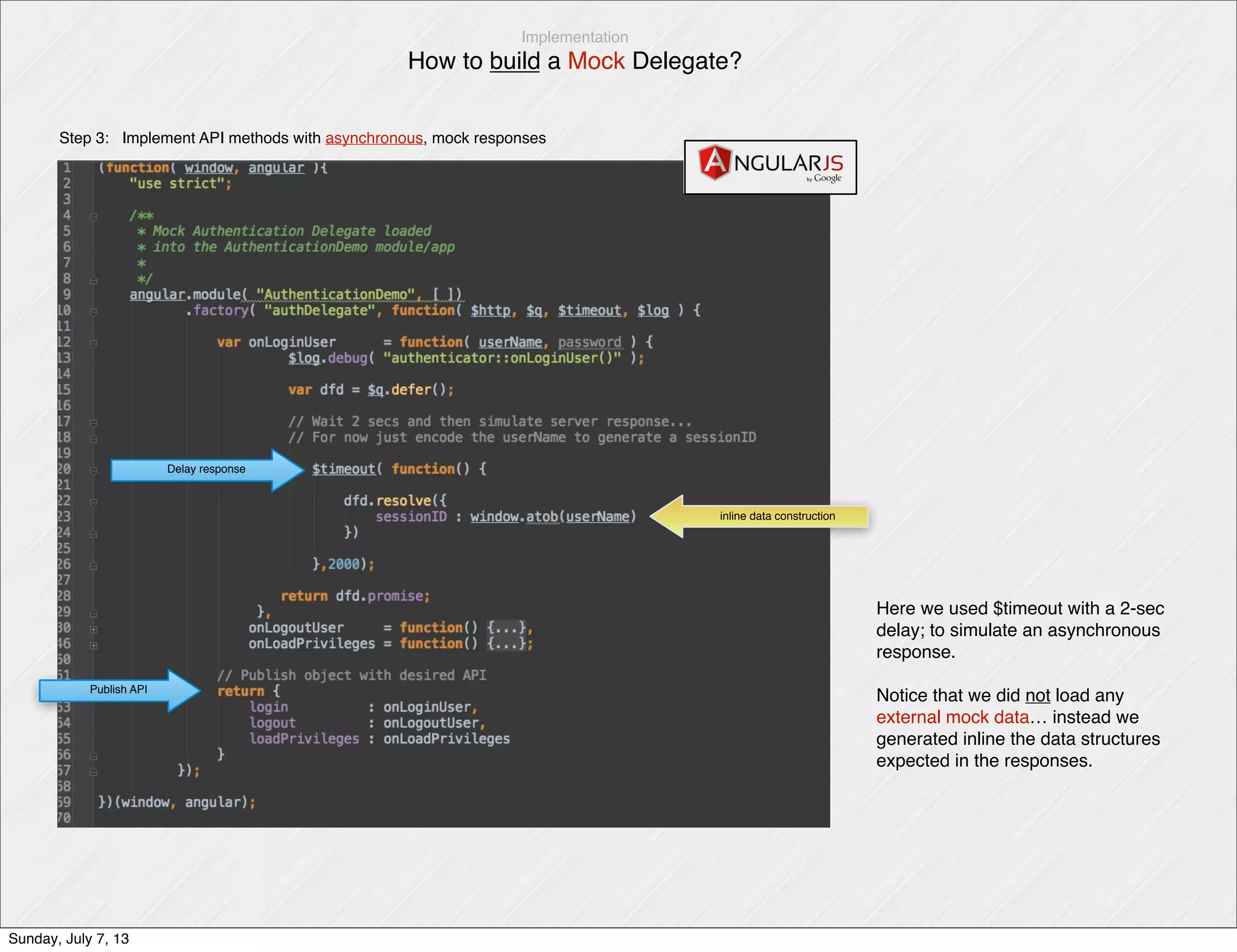Collapse the dfd.resolve fold at line 22
The width and height of the screenshot is (1237, 952).
[94, 503]
